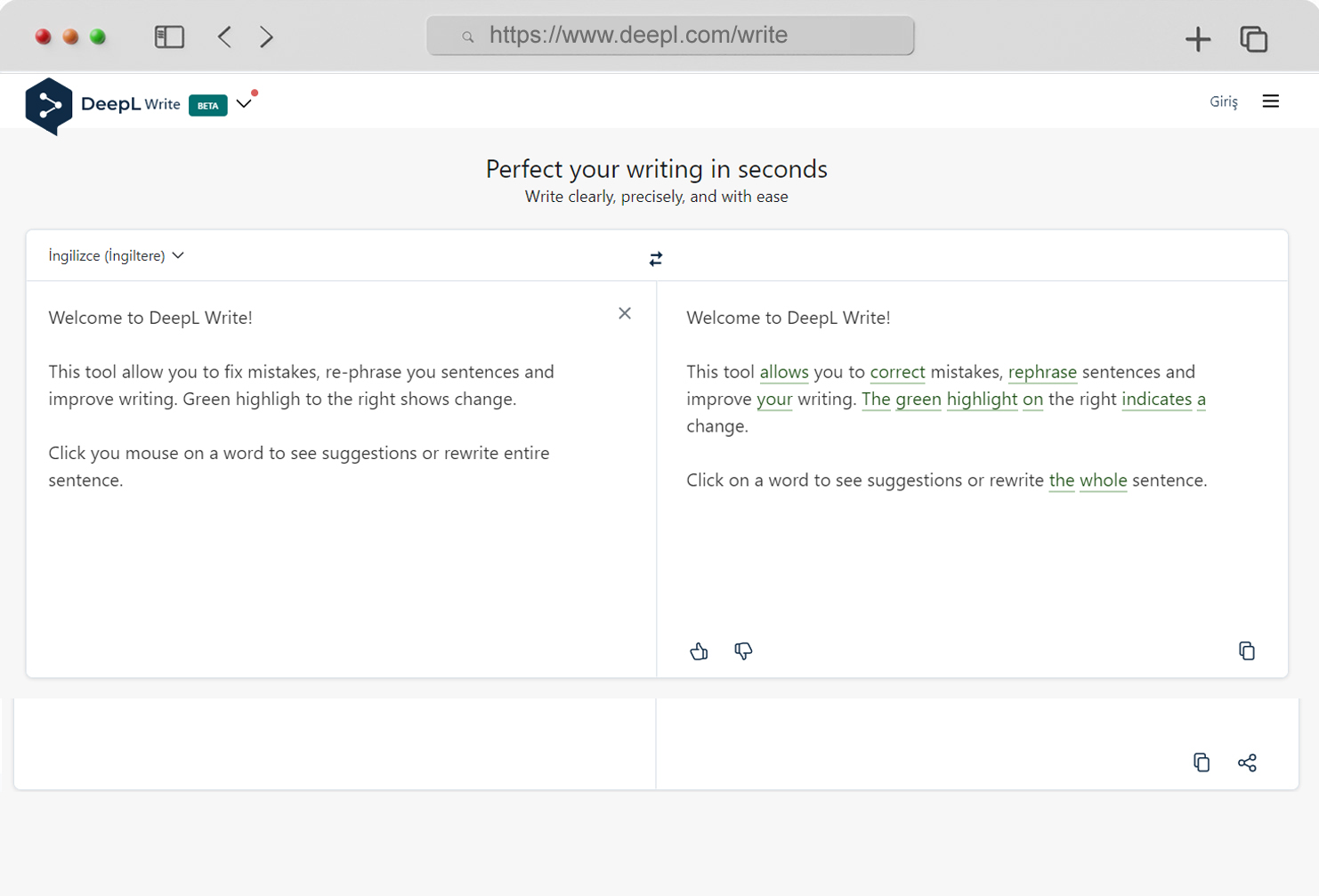Click the DeepL hexagon logo
The image size is (1319, 896).
(49, 106)
